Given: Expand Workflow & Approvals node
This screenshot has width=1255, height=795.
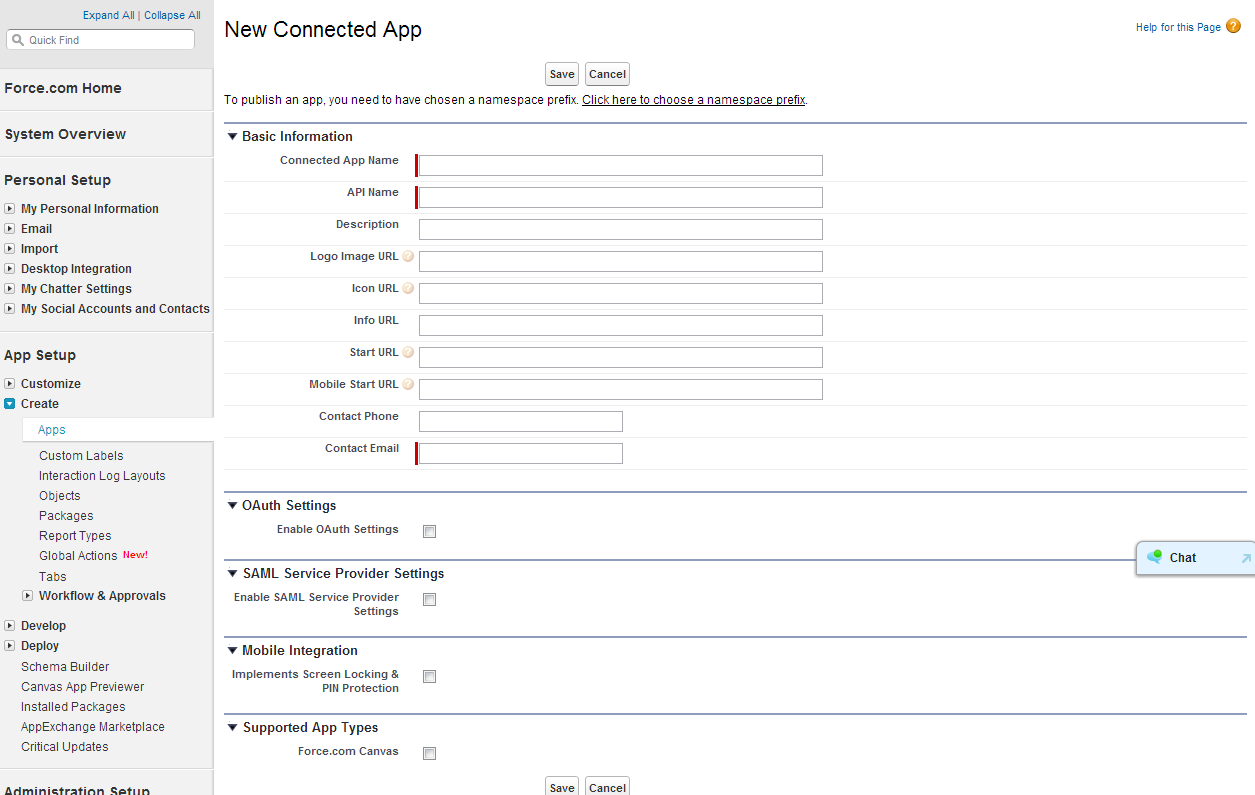Looking at the screenshot, I should click(x=28, y=596).
